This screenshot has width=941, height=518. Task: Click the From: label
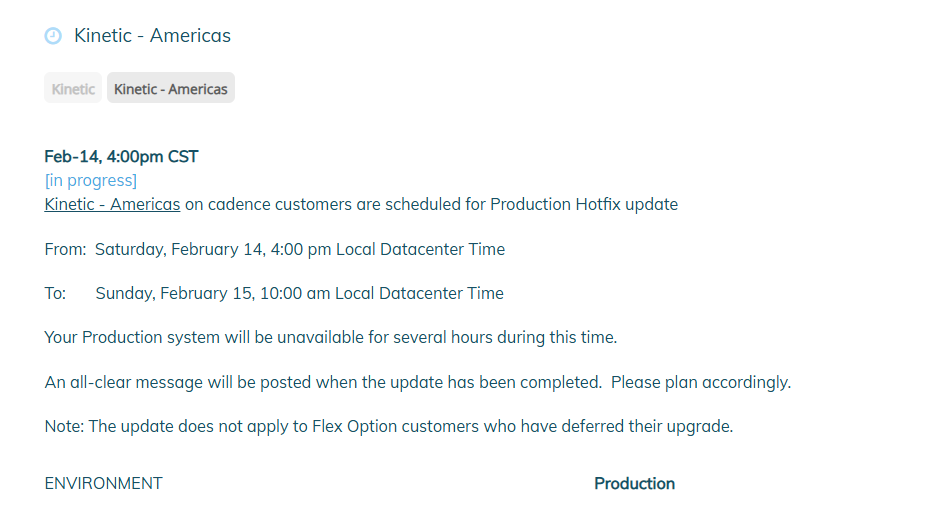[65, 249]
